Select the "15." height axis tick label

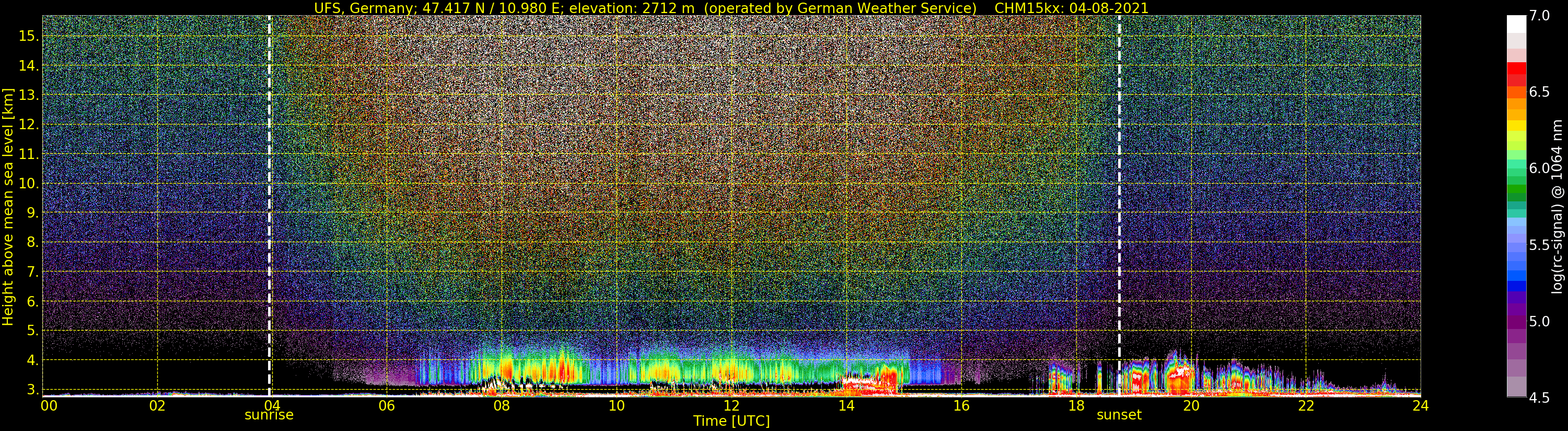point(29,36)
